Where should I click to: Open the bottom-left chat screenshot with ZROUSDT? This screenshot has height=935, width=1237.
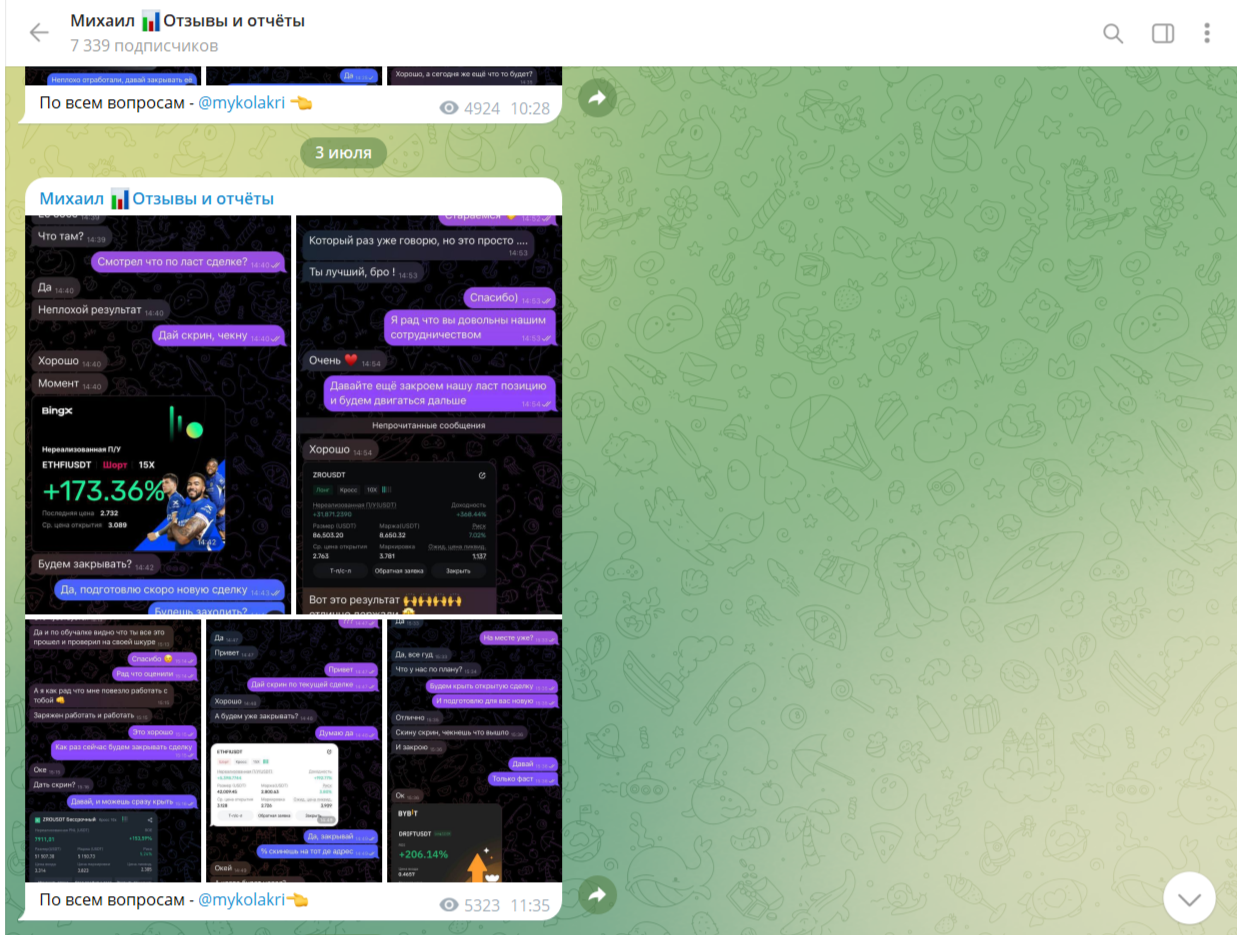(114, 750)
